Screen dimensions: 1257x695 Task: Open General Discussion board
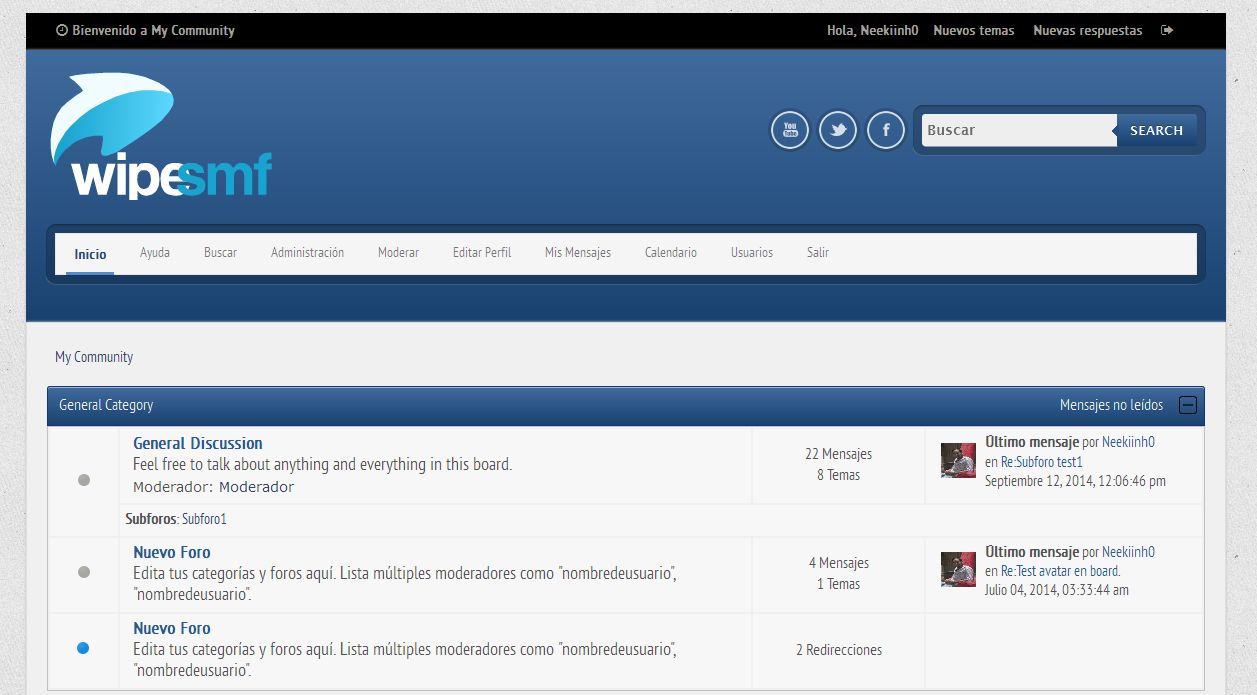click(x=198, y=443)
